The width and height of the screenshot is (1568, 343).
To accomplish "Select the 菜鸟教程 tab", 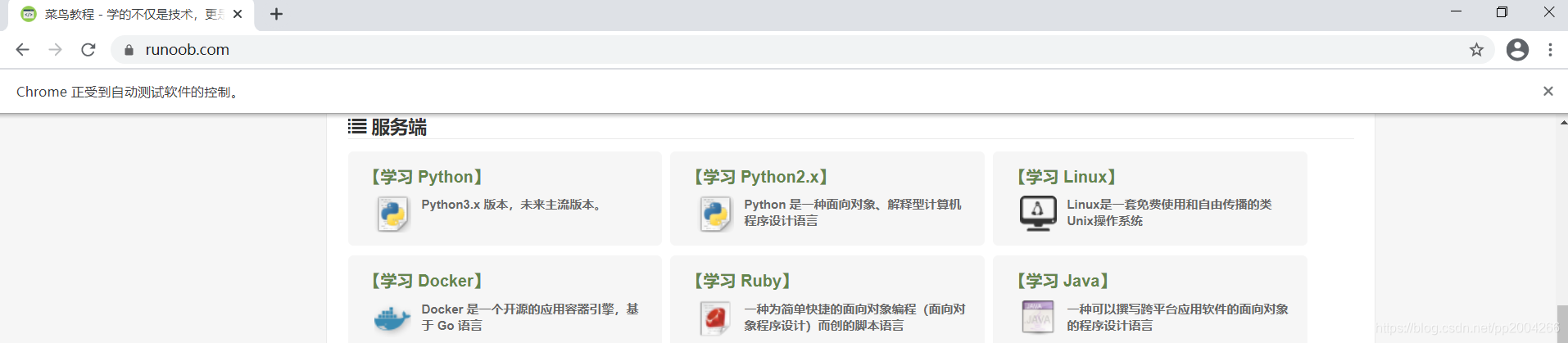I will click(131, 14).
